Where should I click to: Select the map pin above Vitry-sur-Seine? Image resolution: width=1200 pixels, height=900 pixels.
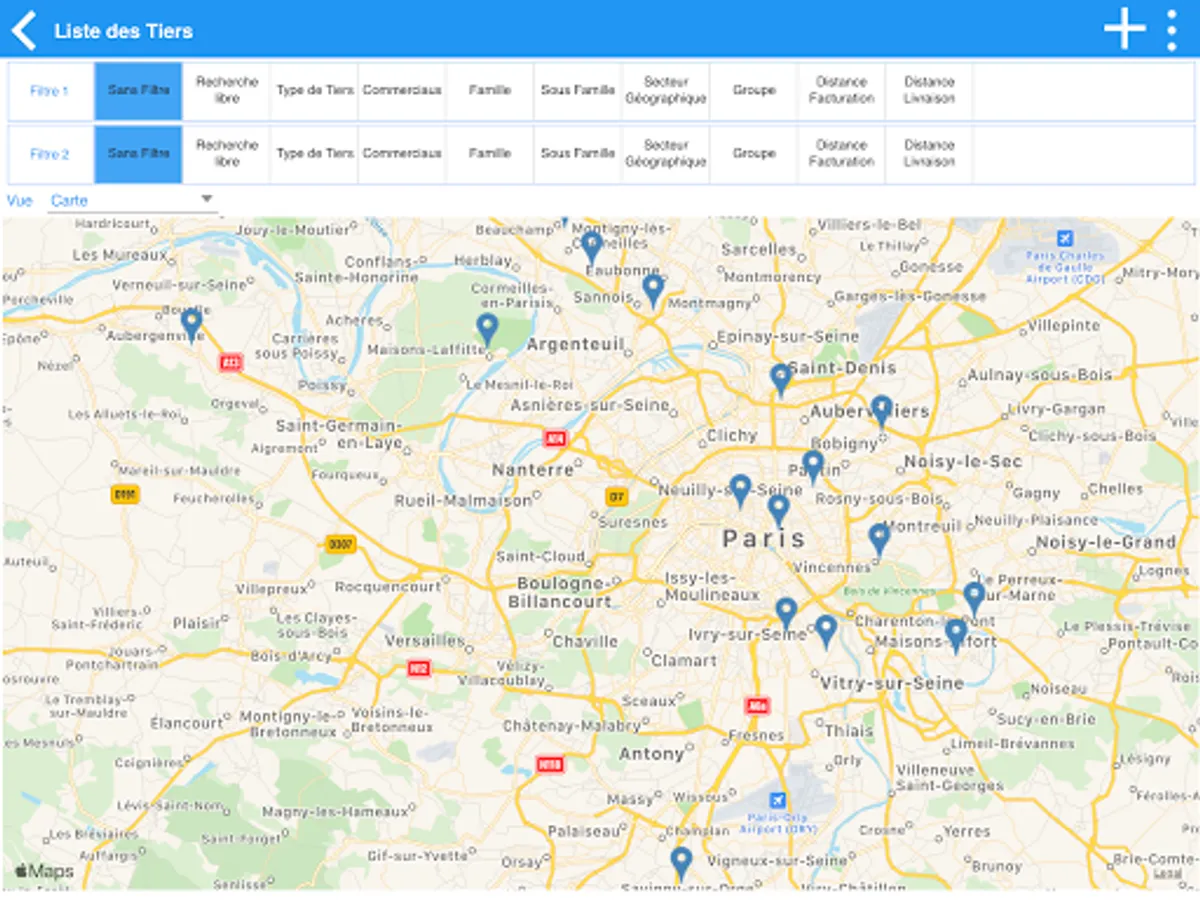click(825, 632)
